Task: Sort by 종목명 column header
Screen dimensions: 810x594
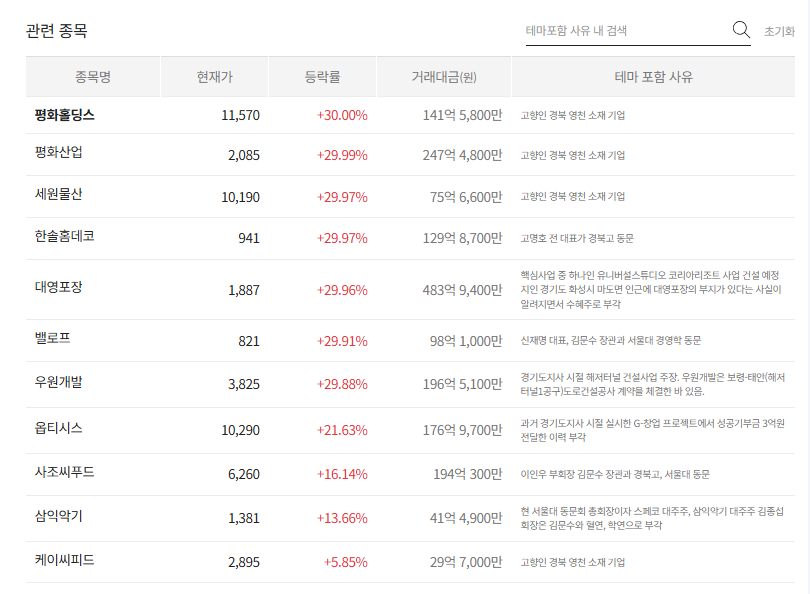Action: [93, 77]
